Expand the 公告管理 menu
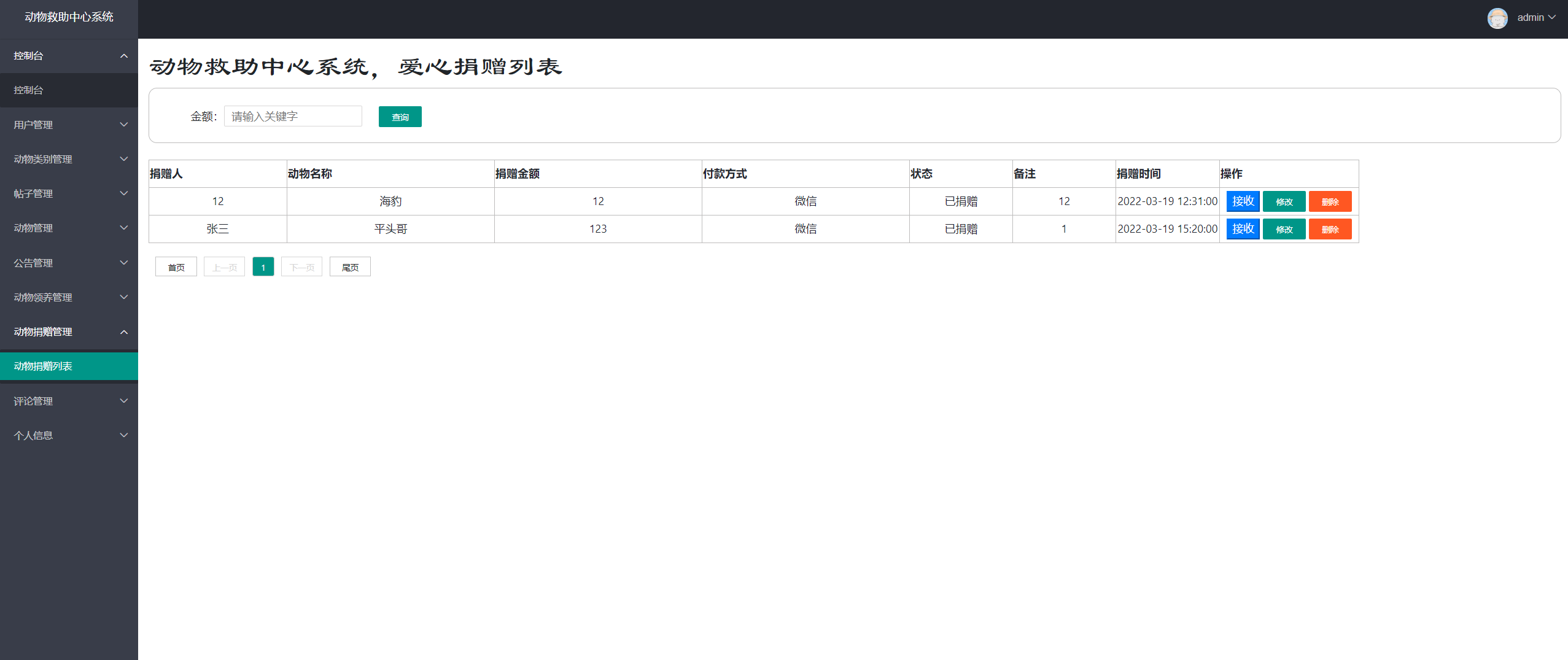1568x660 pixels. pos(69,263)
